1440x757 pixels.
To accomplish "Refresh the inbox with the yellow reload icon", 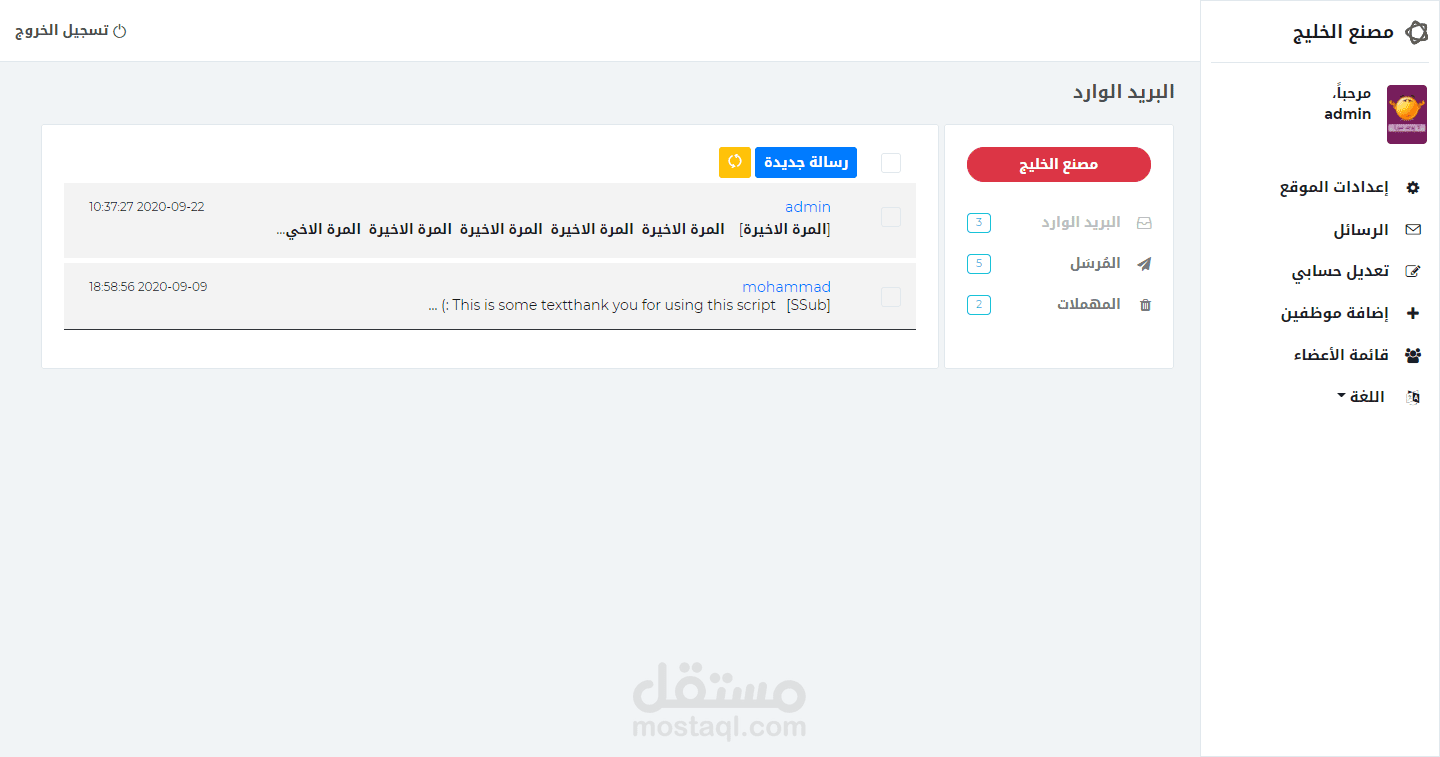I will point(734,162).
